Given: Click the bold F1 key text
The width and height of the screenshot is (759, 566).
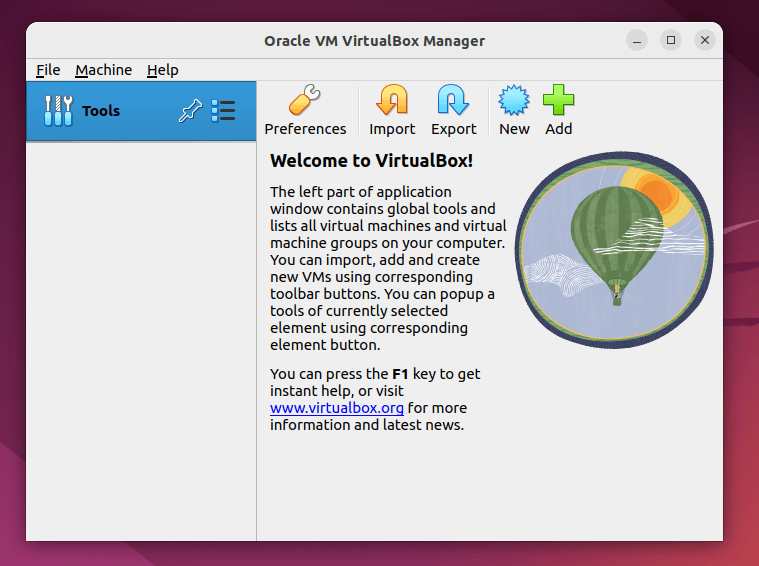Looking at the screenshot, I should click(400, 374).
